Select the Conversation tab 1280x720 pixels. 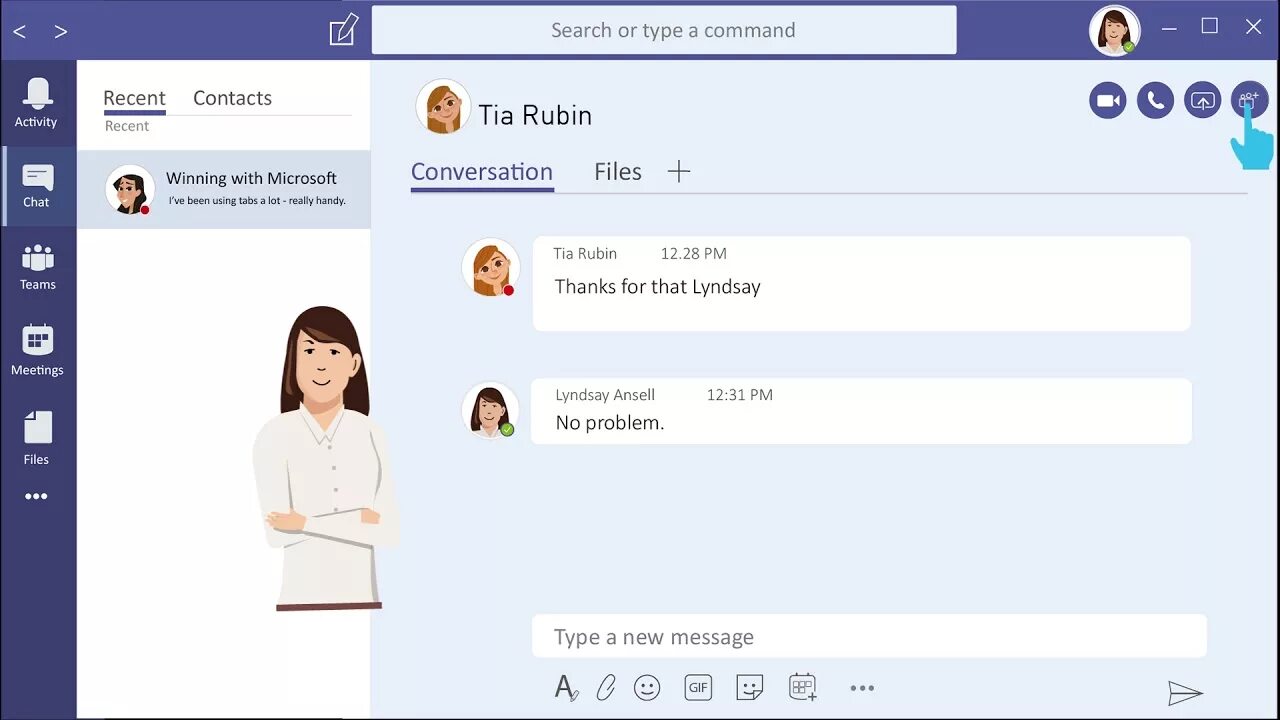(x=482, y=172)
